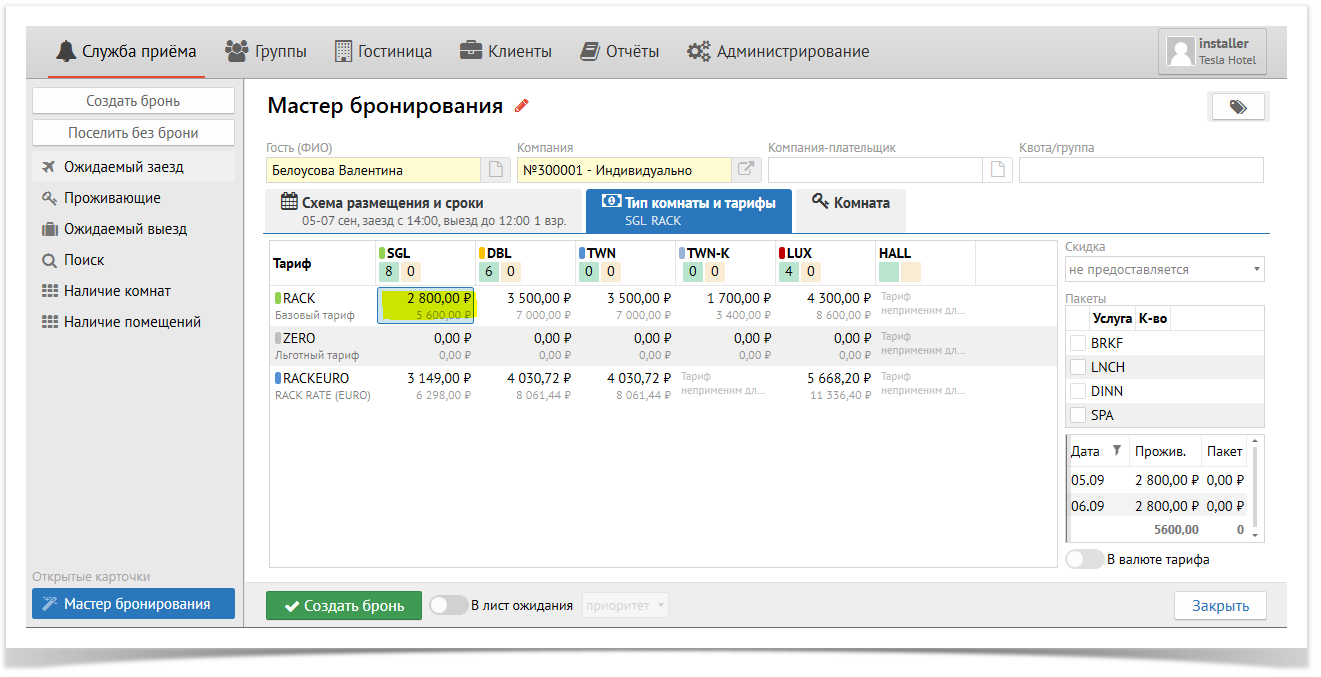Check the SPA package checkbox

coord(1078,415)
